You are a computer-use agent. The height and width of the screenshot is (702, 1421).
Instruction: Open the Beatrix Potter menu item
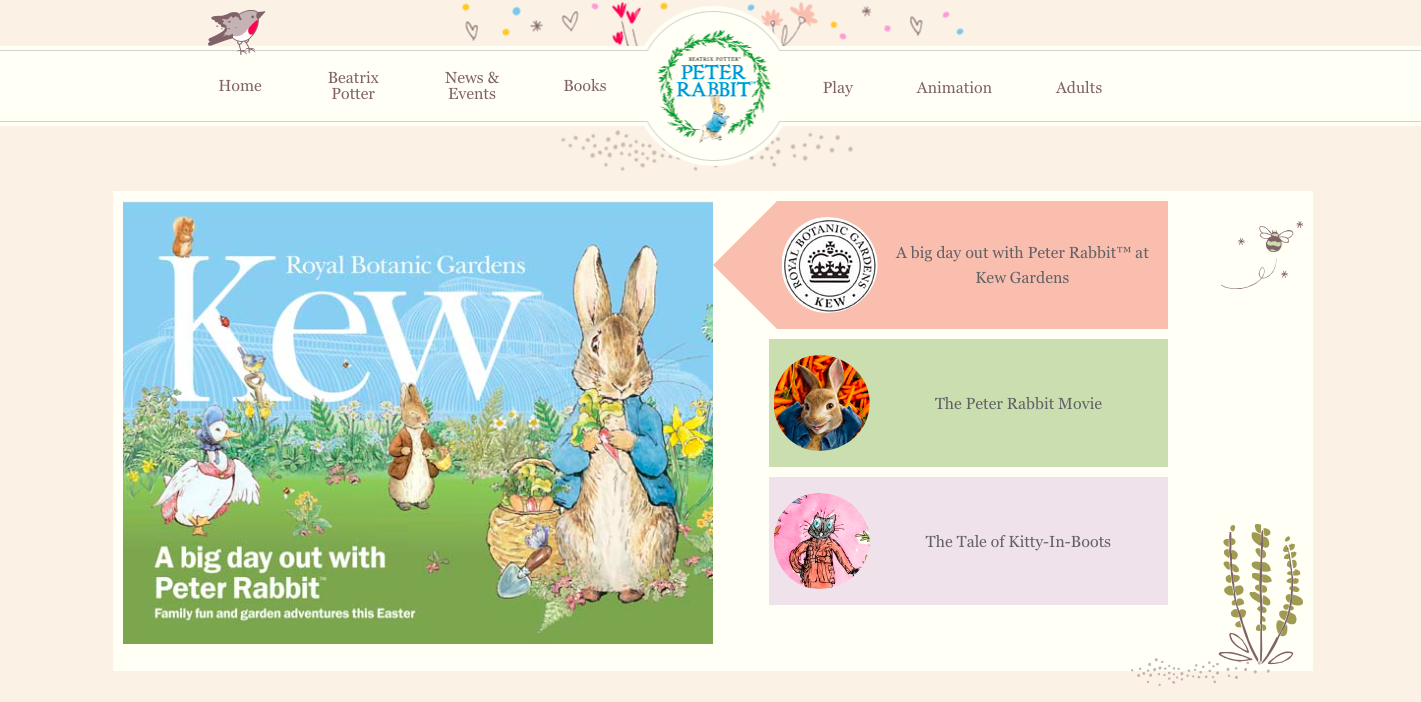tap(353, 86)
